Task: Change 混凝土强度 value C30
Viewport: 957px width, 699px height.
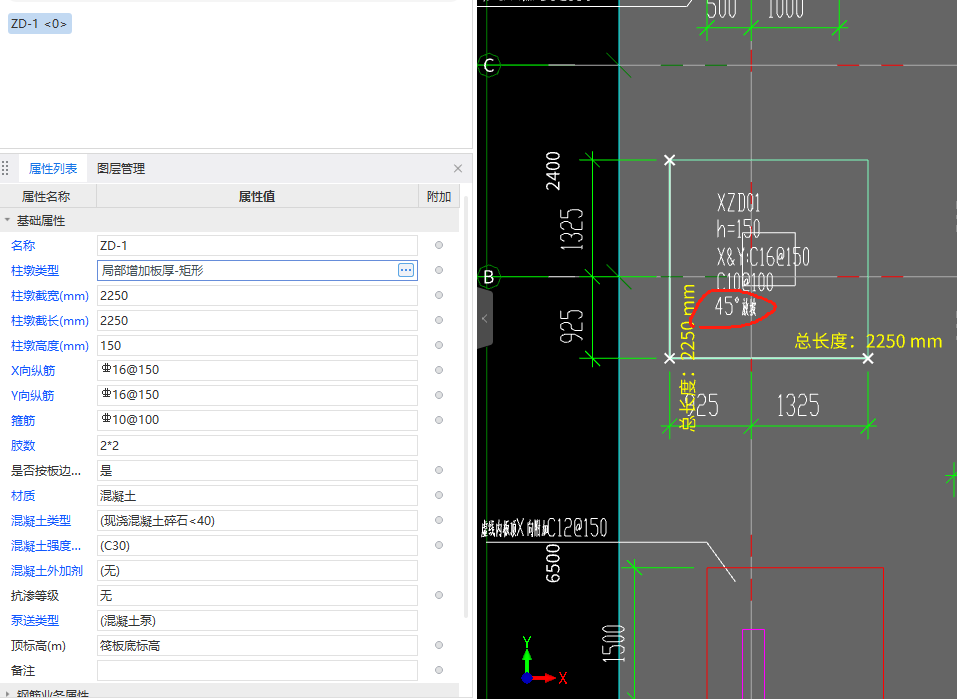Action: [257, 546]
